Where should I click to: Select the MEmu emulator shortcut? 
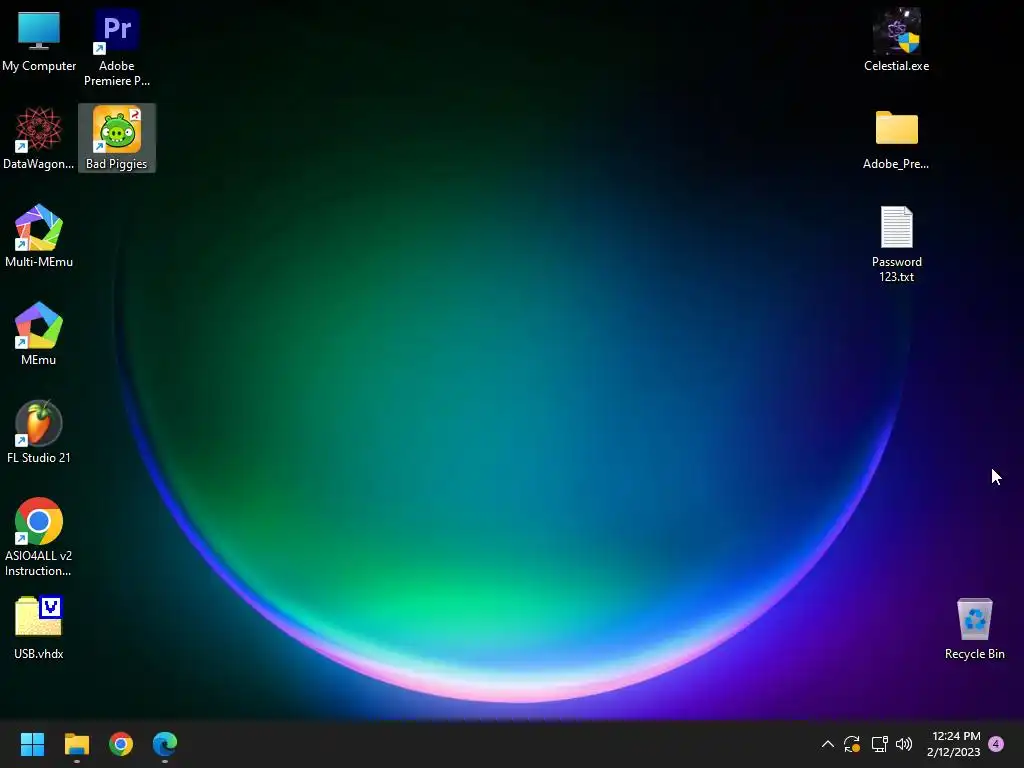tap(39, 334)
